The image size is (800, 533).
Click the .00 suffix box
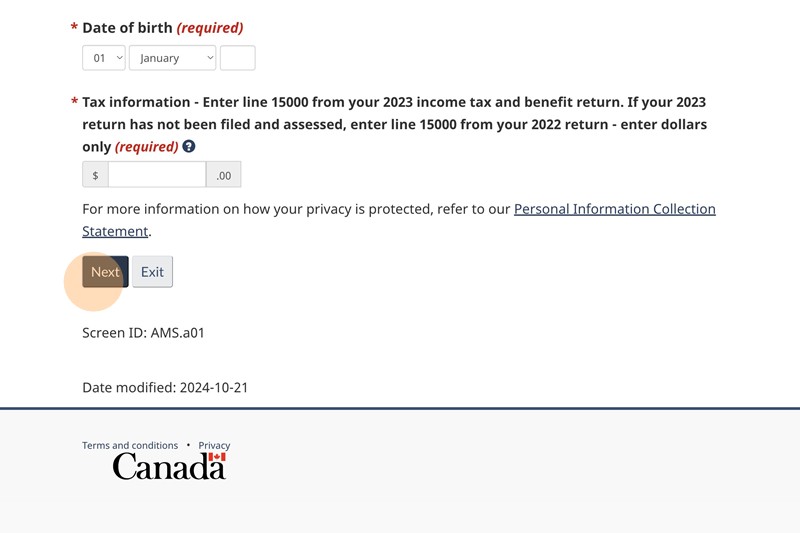(x=223, y=175)
